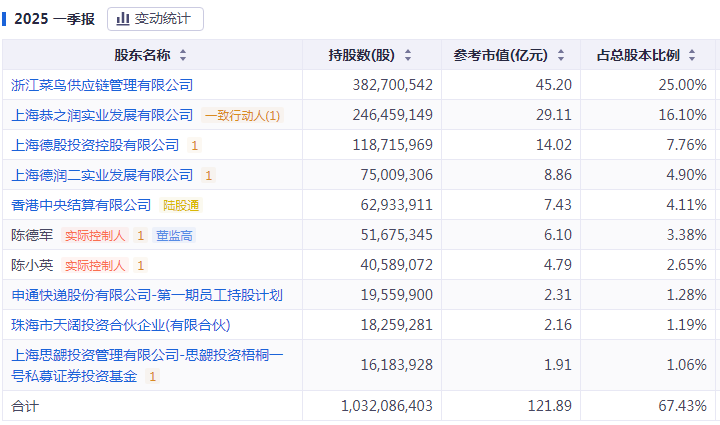Image resolution: width=720 pixels, height=425 pixels.
Task: Select share count 118,715,969
Action: 393,145
